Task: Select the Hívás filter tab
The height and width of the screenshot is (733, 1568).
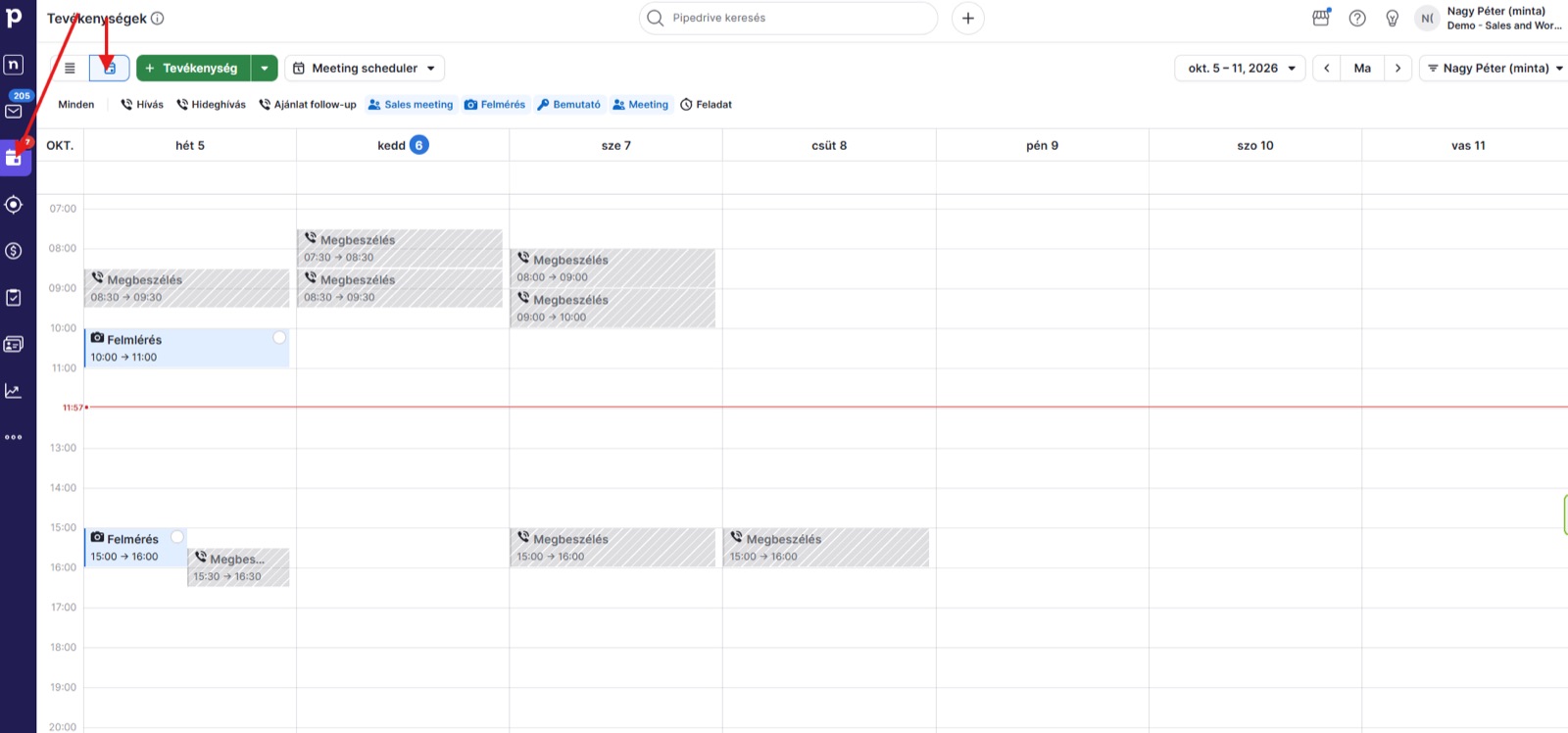Action: click(x=142, y=104)
